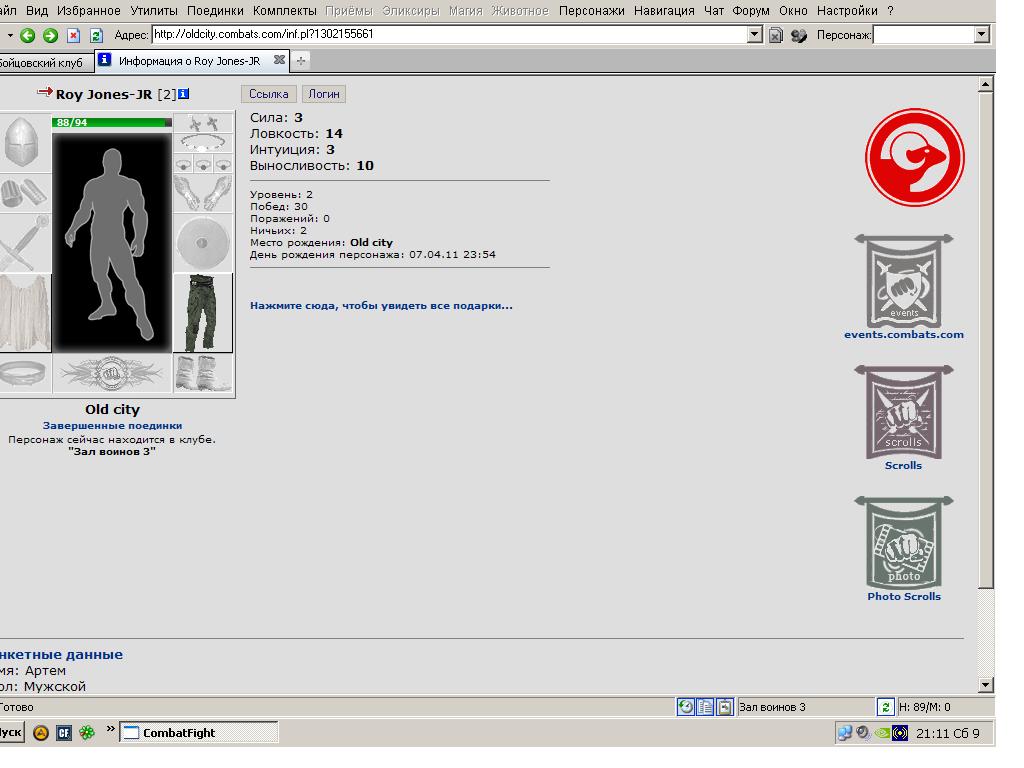Click the shirt armor slot
The image size is (1024, 768).
click(x=25, y=313)
